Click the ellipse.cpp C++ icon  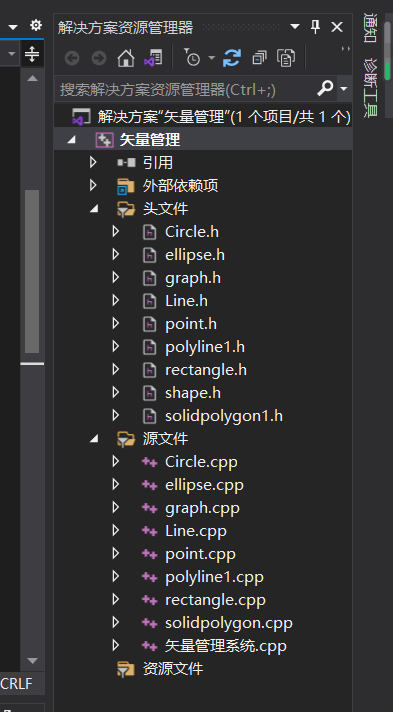(149, 485)
